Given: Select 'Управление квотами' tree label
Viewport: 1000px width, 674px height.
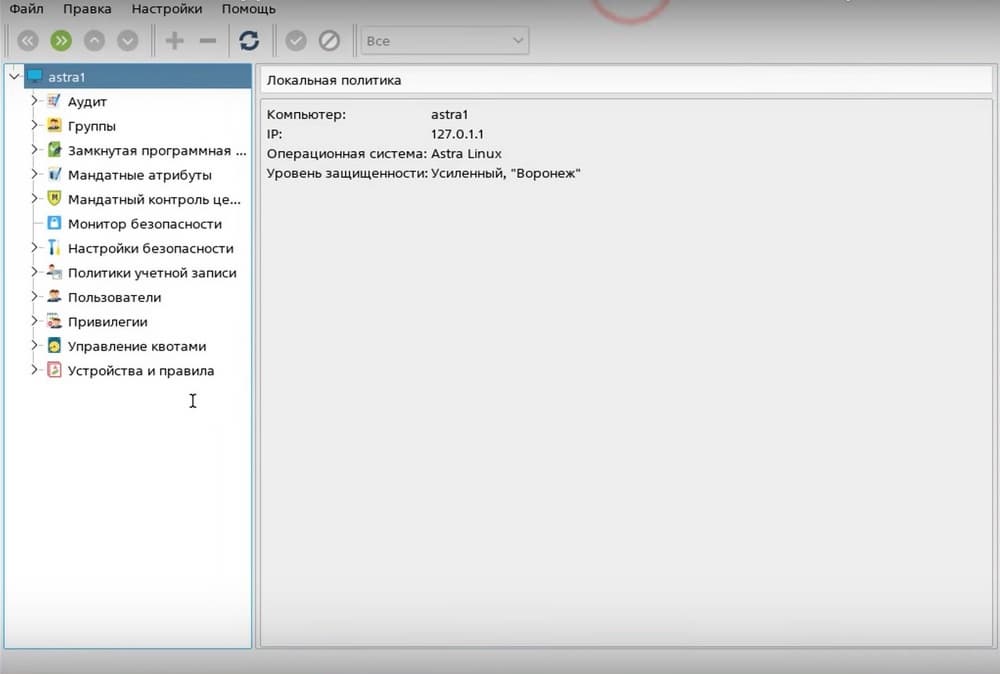Looking at the screenshot, I should click(x=137, y=346).
